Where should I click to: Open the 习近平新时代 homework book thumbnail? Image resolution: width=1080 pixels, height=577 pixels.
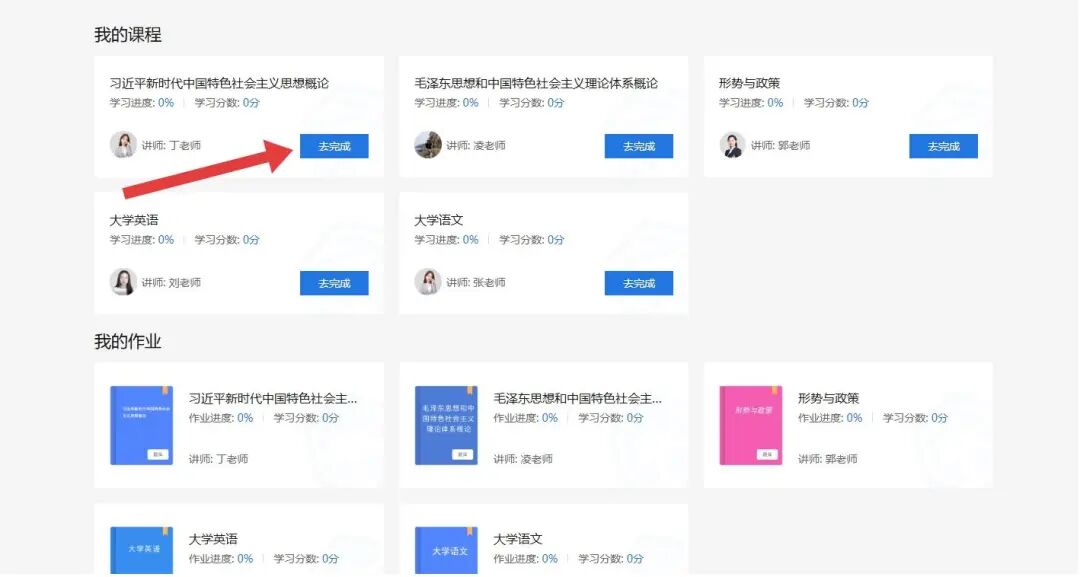(140, 424)
